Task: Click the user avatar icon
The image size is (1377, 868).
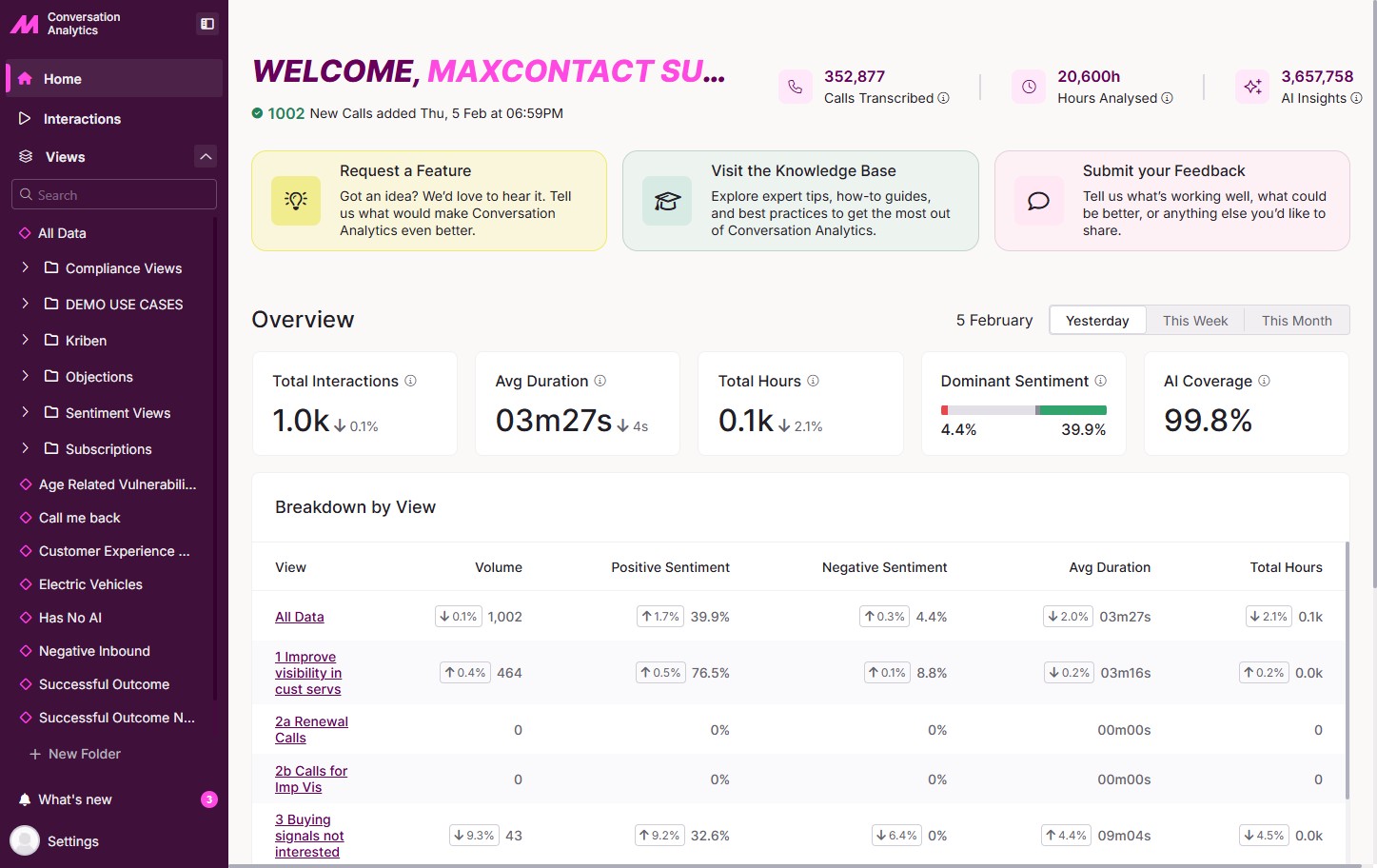Action: pos(25,840)
